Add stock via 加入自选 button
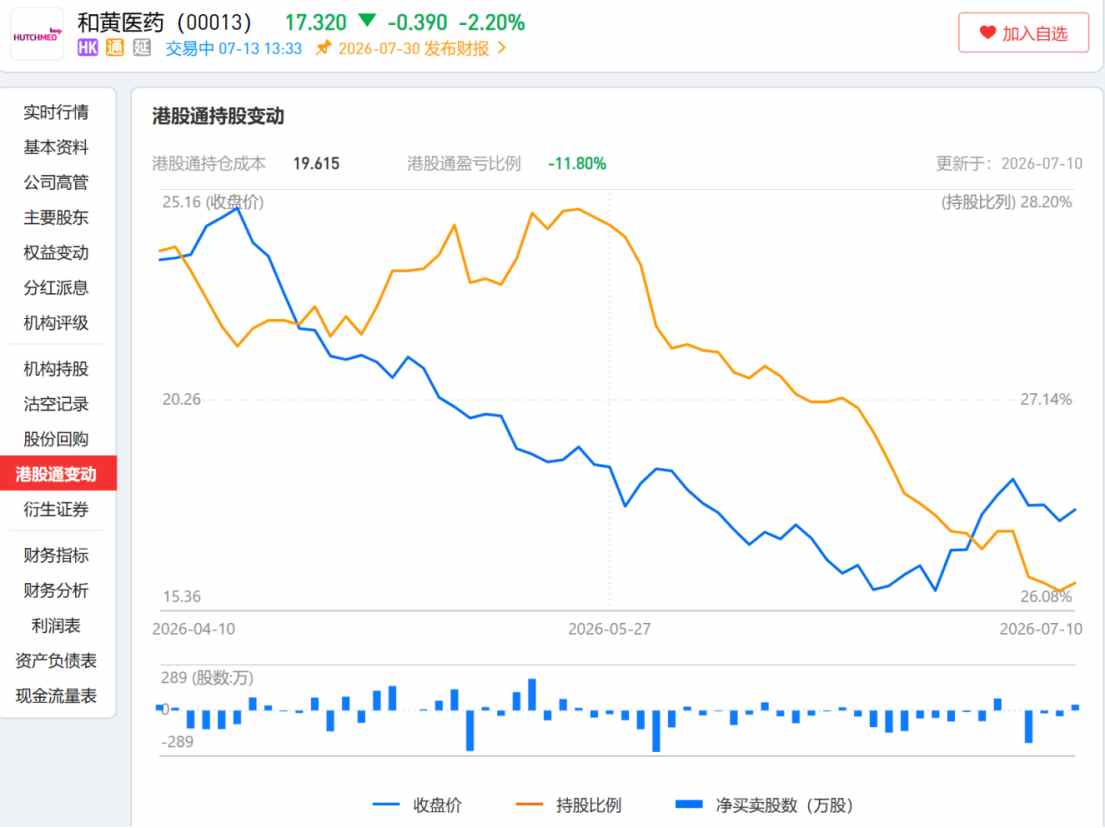Viewport: 1105px width, 828px height. (1023, 32)
